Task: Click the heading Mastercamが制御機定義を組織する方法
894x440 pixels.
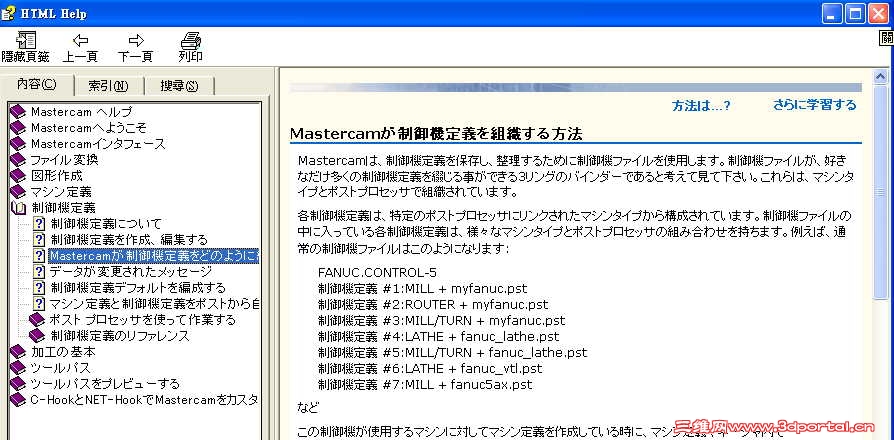Action: point(436,134)
